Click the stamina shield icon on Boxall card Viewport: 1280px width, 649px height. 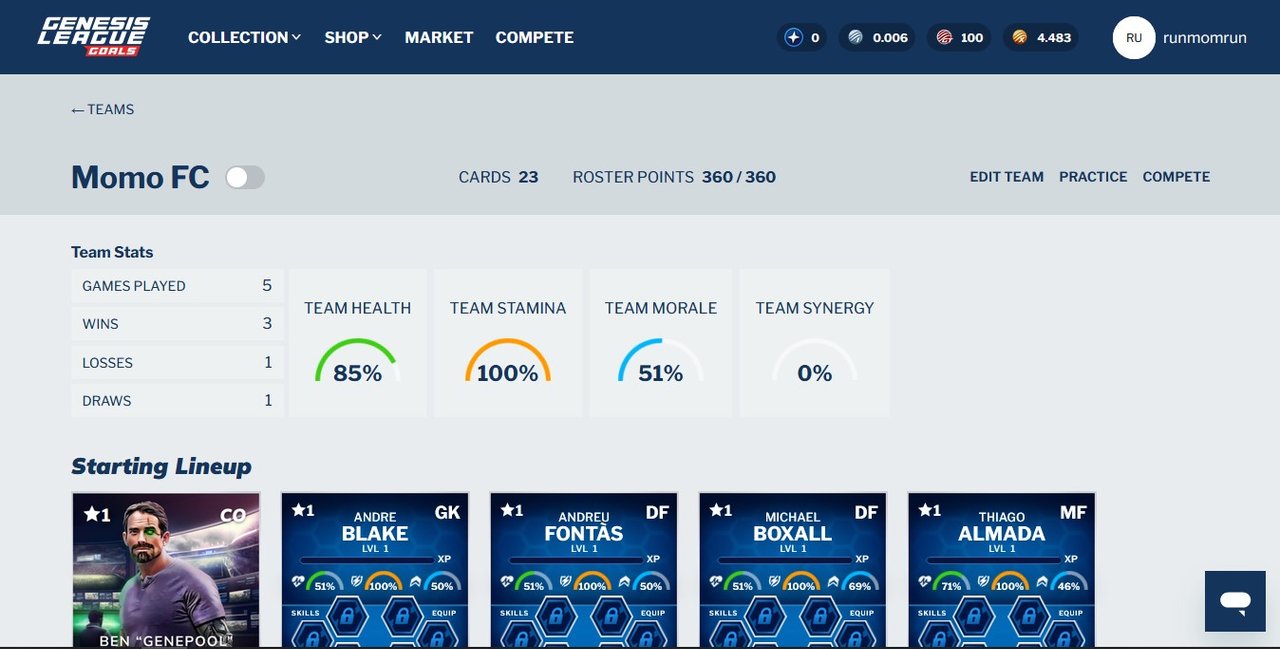[773, 582]
